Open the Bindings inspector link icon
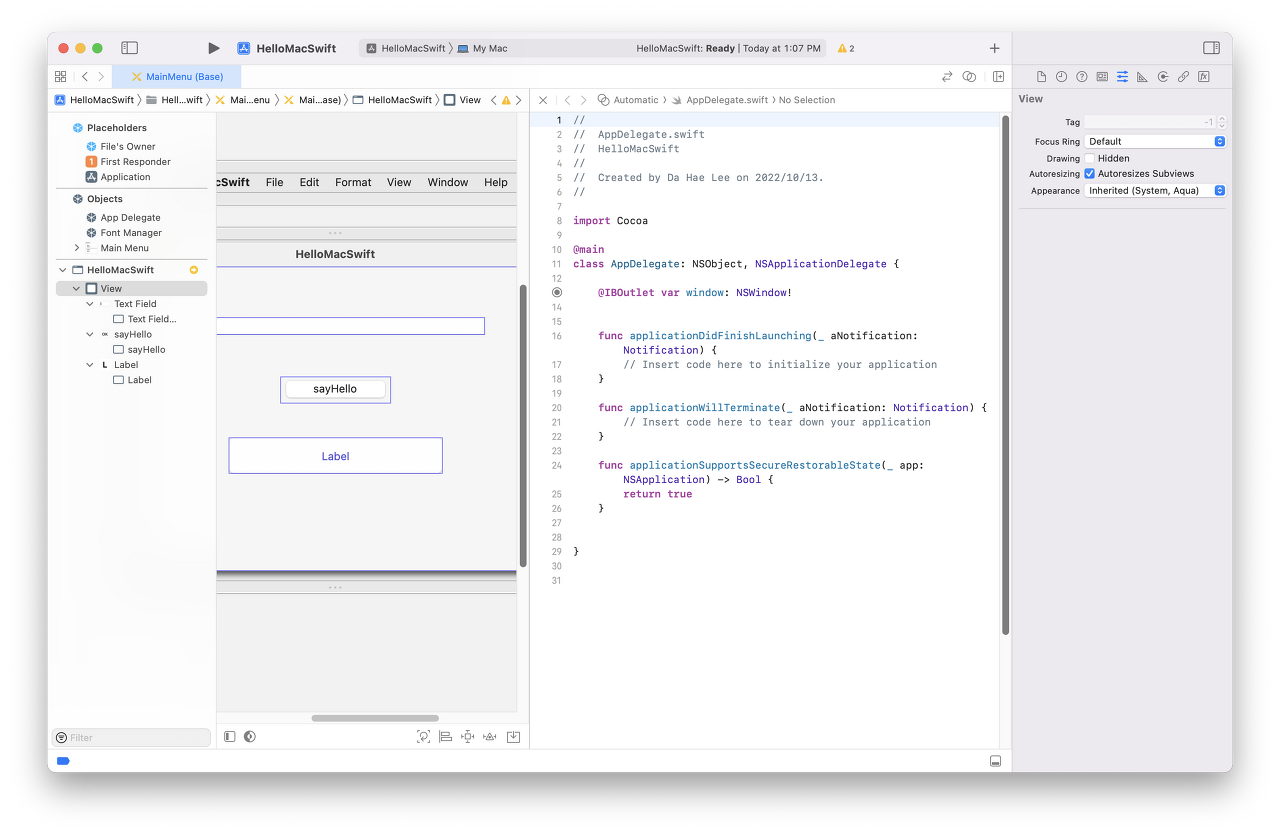The width and height of the screenshot is (1280, 835). (1183, 76)
